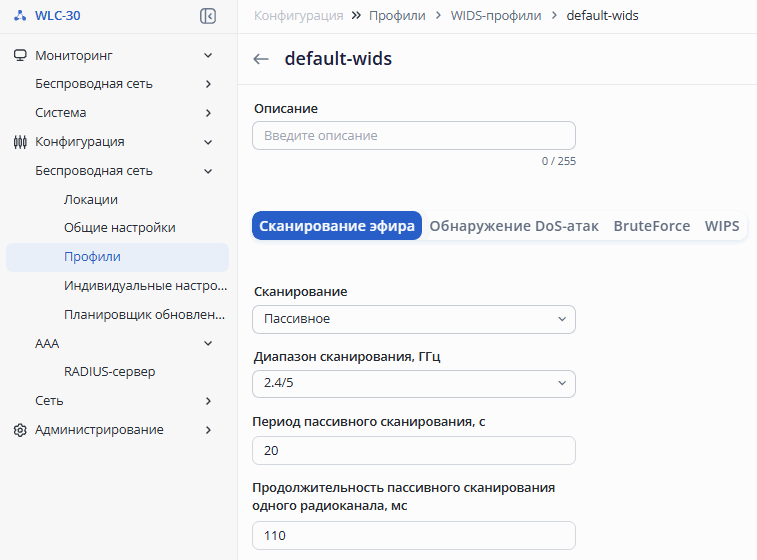The image size is (757, 560).
Task: Click the Конфигурация sidebar menu label
Action: point(80,142)
